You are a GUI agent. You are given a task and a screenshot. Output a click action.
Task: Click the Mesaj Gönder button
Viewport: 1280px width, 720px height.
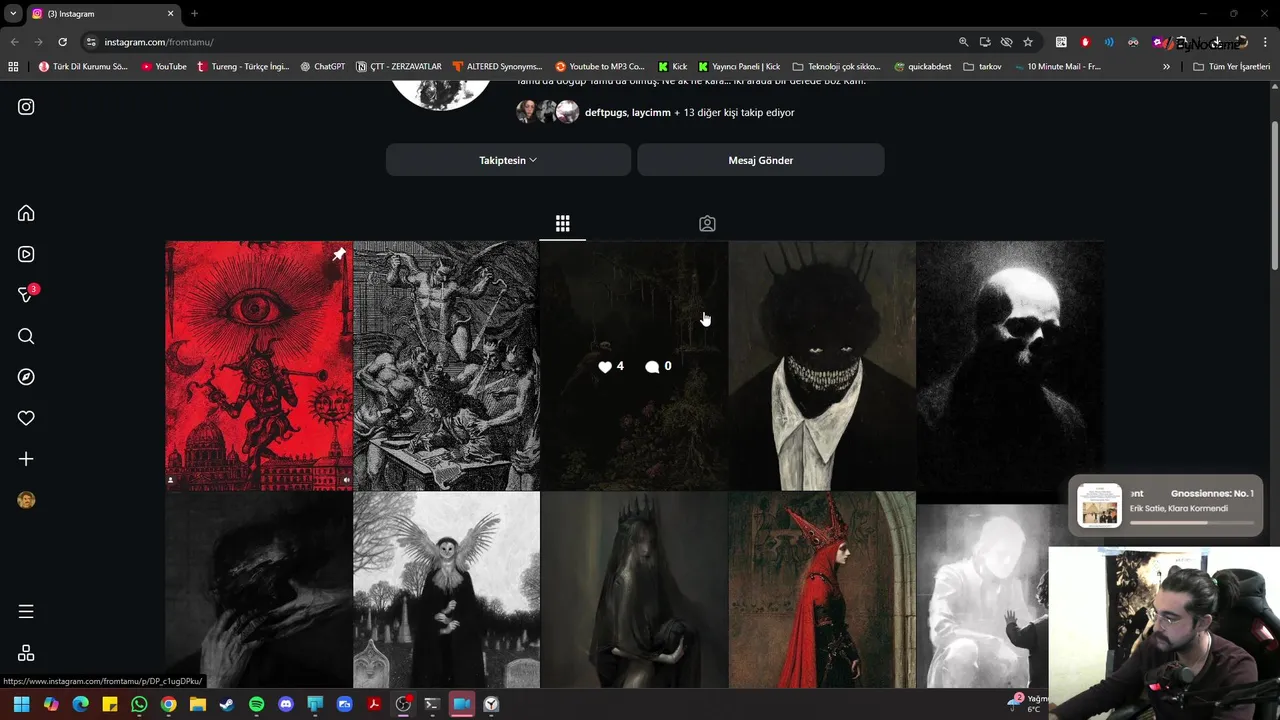click(x=760, y=160)
